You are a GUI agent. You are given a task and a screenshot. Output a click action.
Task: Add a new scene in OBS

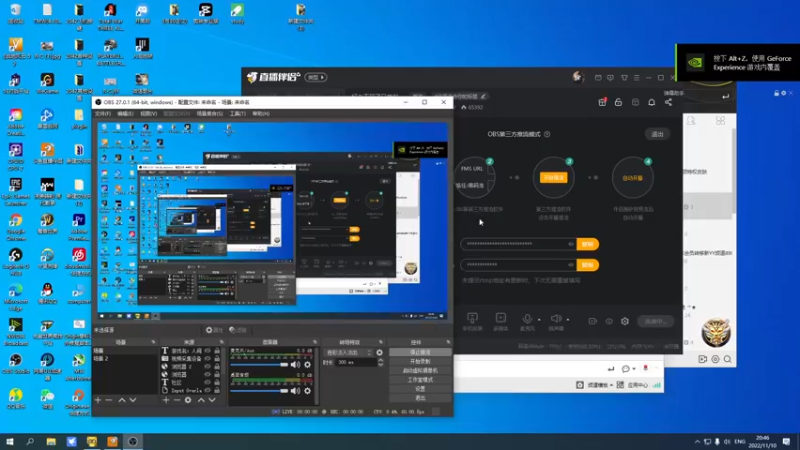coord(98,401)
